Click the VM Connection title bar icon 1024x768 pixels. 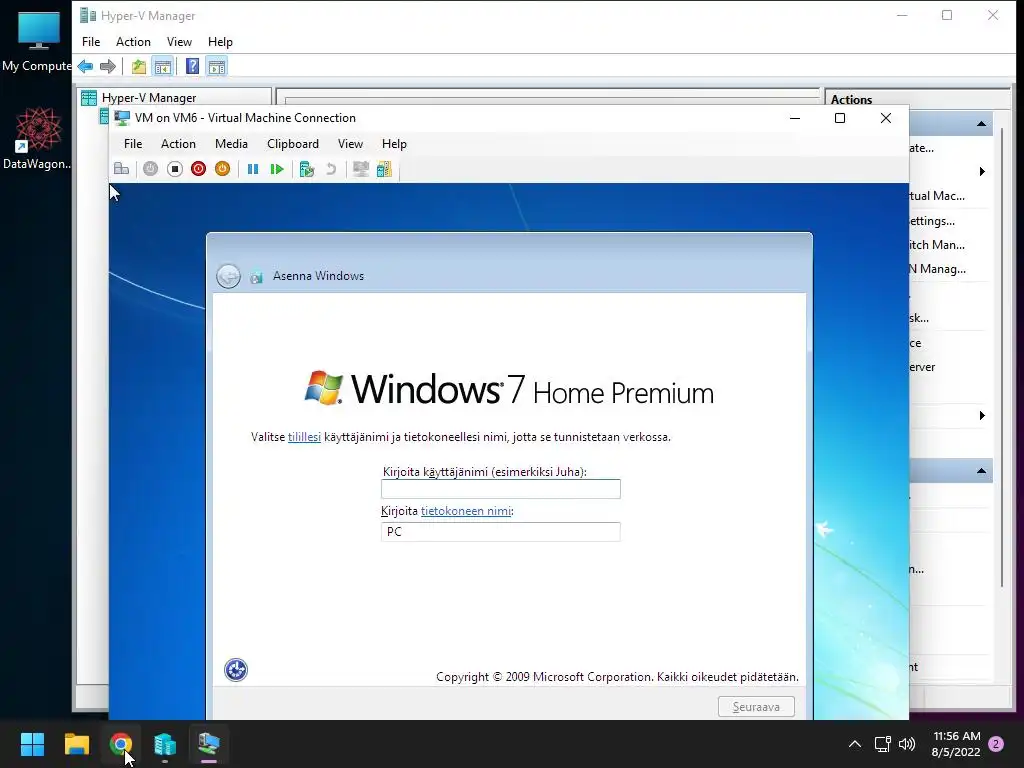[x=122, y=118]
